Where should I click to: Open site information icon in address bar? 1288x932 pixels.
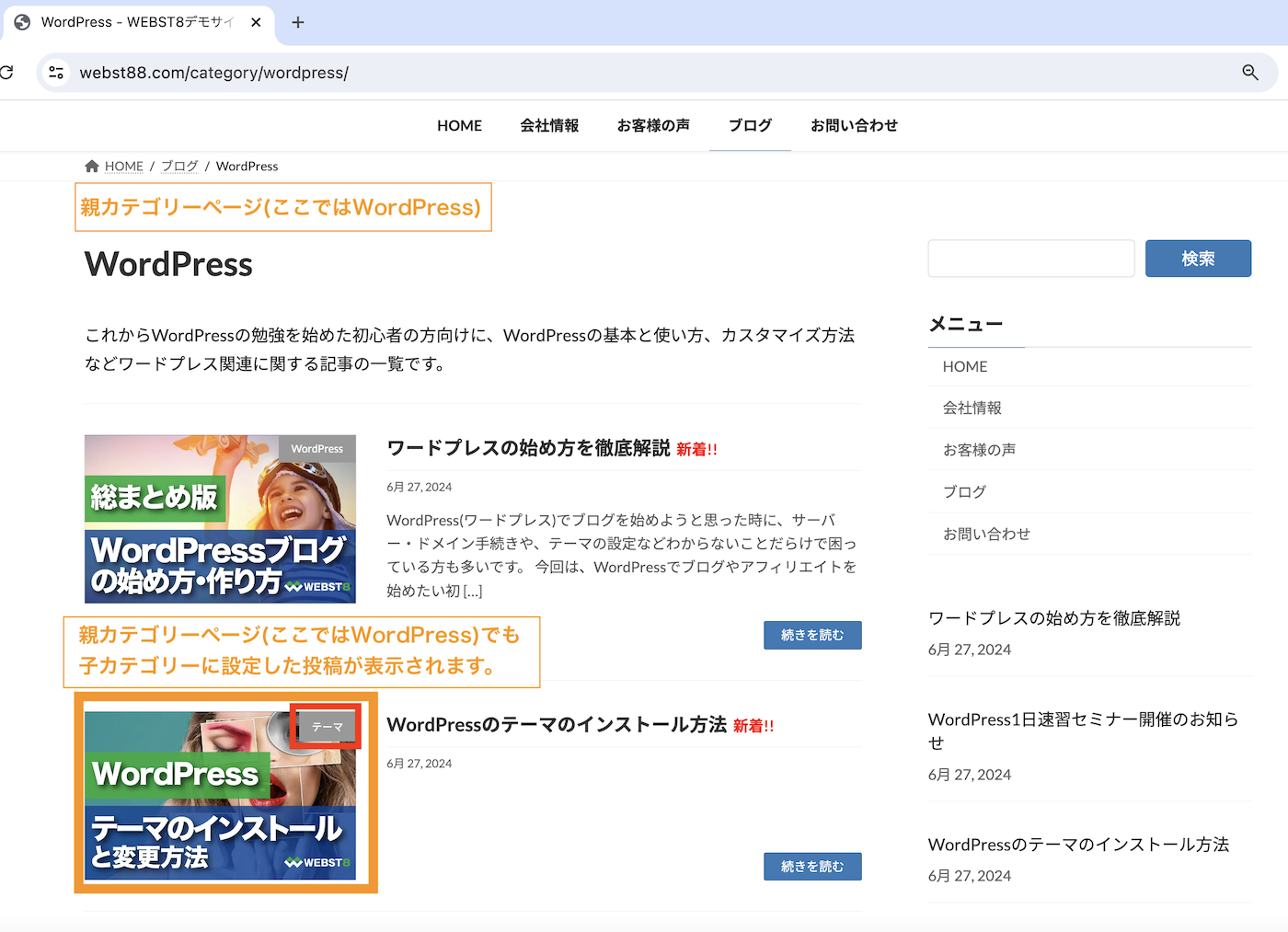pyautogui.click(x=56, y=72)
